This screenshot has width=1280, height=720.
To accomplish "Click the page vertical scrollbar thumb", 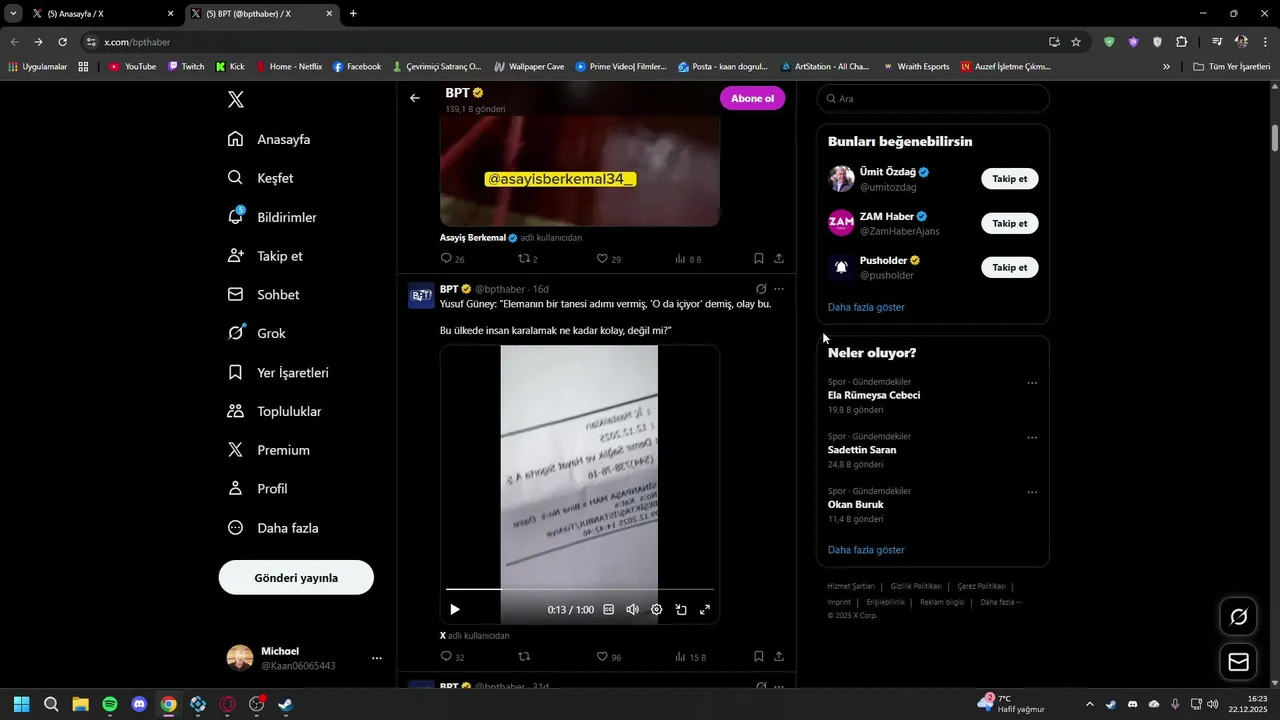I will [1274, 138].
